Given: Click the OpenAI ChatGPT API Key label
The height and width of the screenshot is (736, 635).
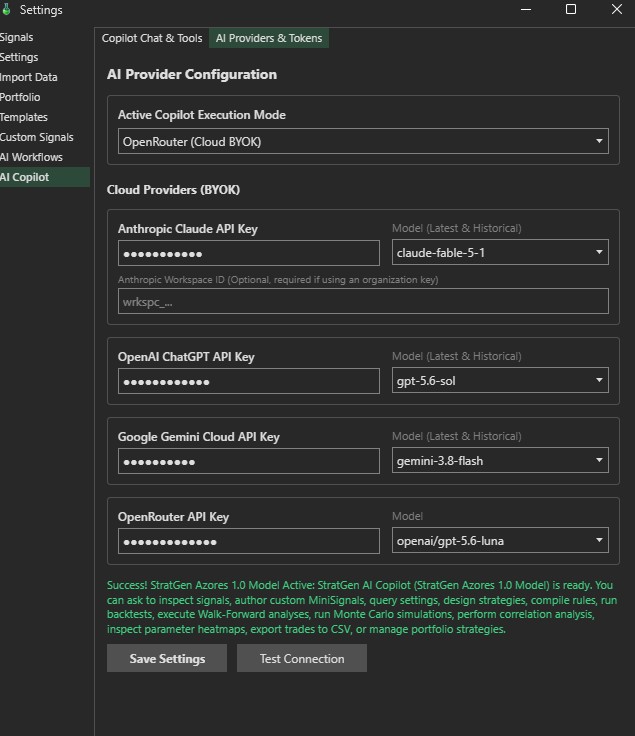Looking at the screenshot, I should tap(186, 357).
